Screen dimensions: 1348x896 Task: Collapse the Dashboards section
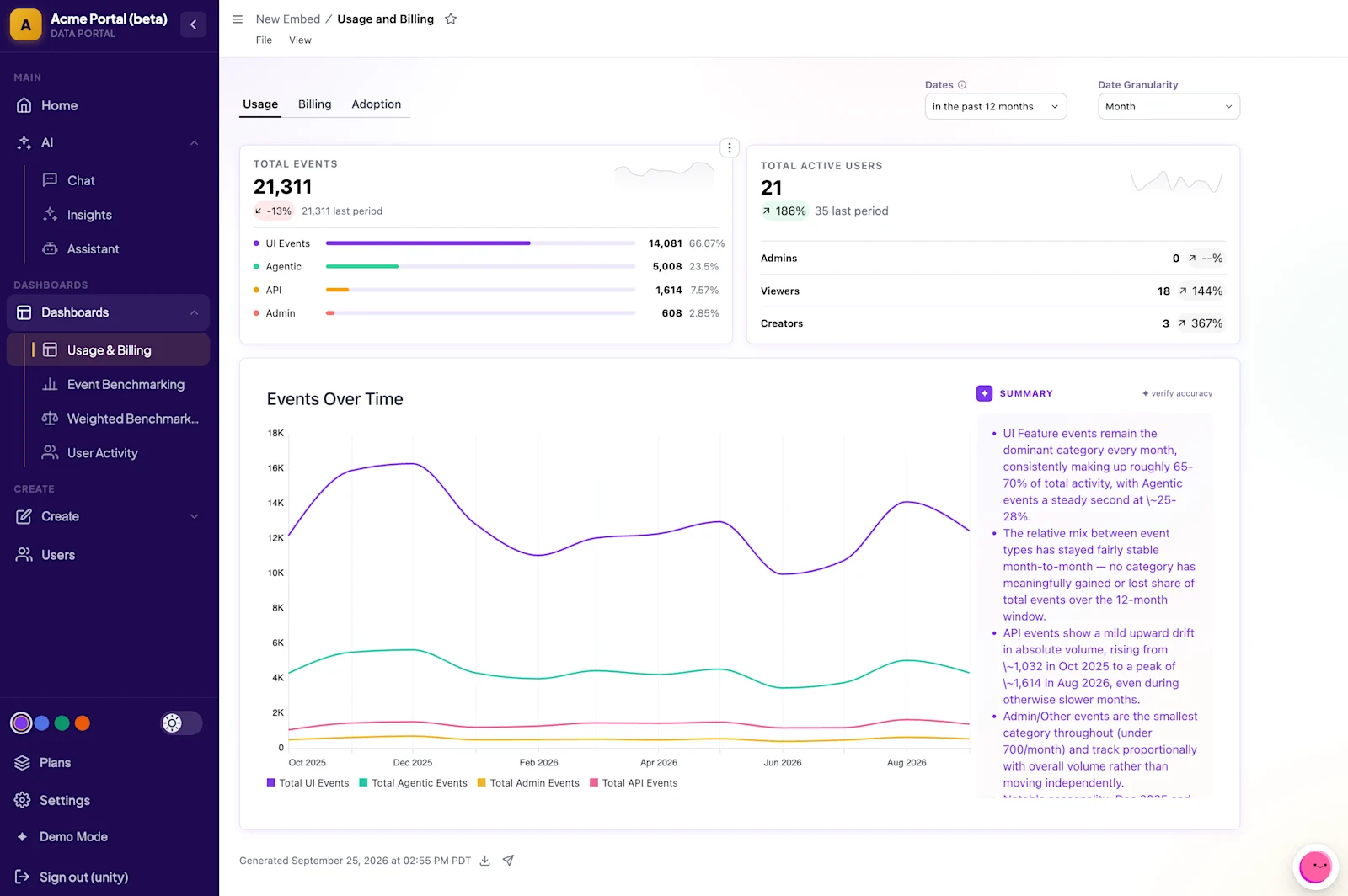195,312
